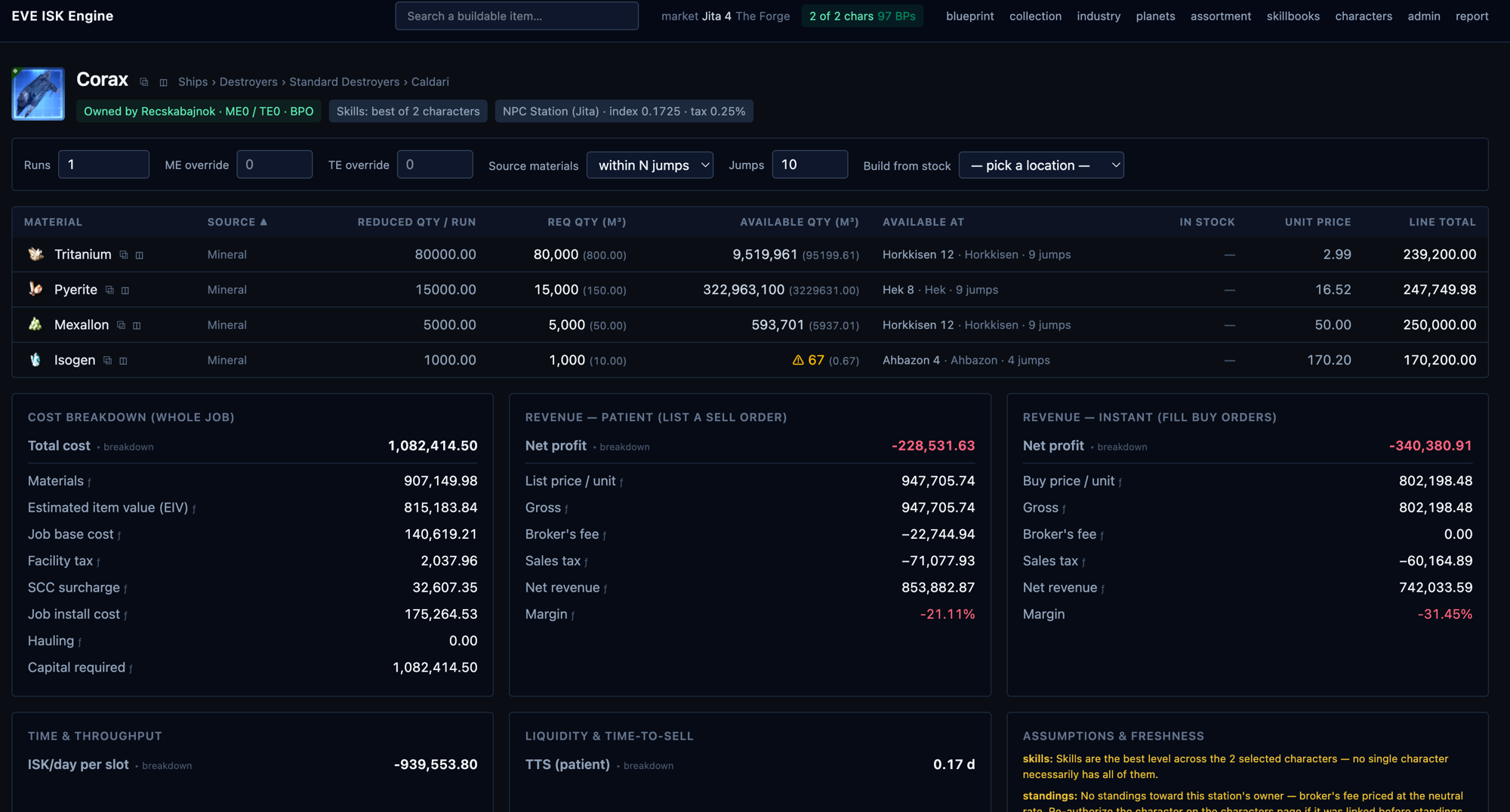Click the NPC Station (Jita) index badge
Screen dimensions: 1510x812
[x=624, y=111]
